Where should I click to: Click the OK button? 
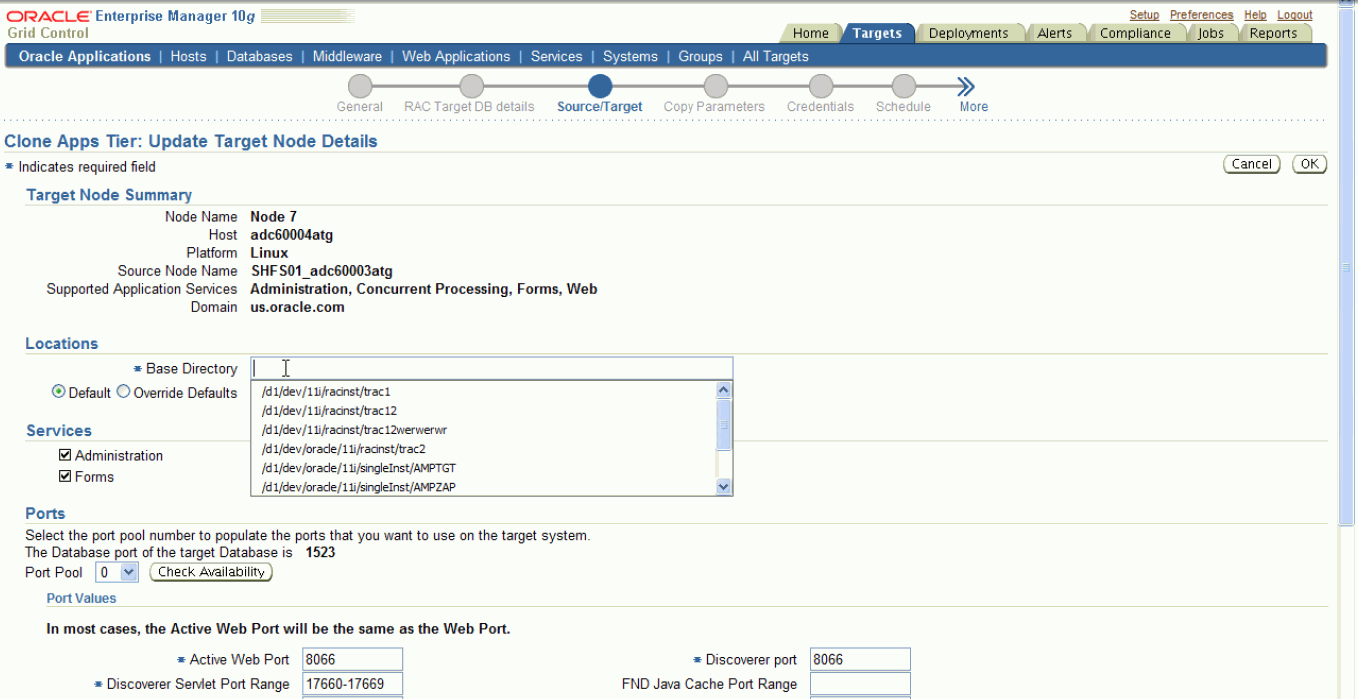click(x=1309, y=164)
